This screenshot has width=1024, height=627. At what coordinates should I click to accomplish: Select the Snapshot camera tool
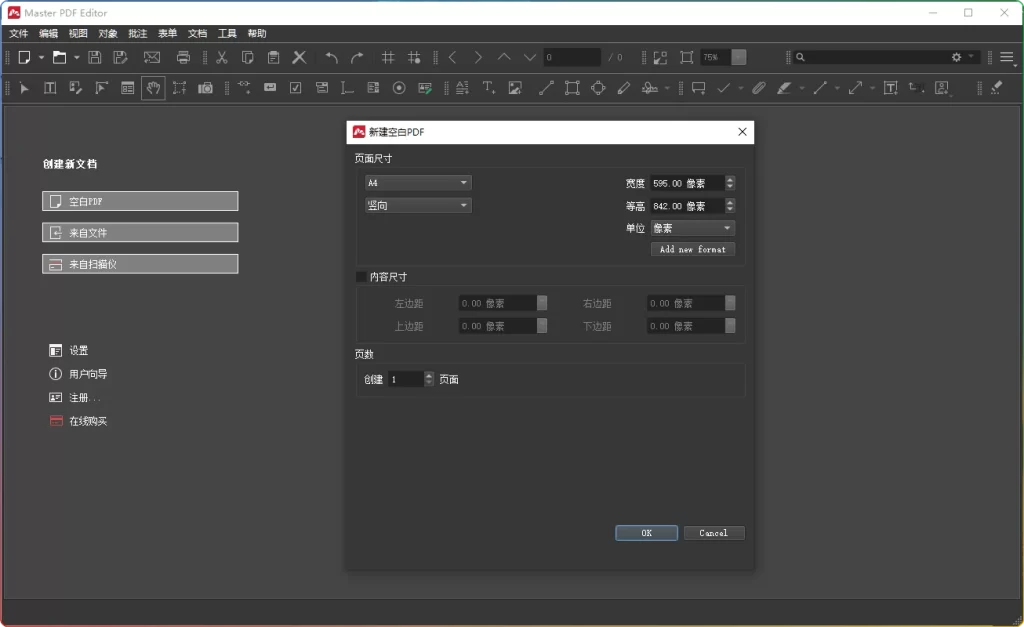coord(204,88)
